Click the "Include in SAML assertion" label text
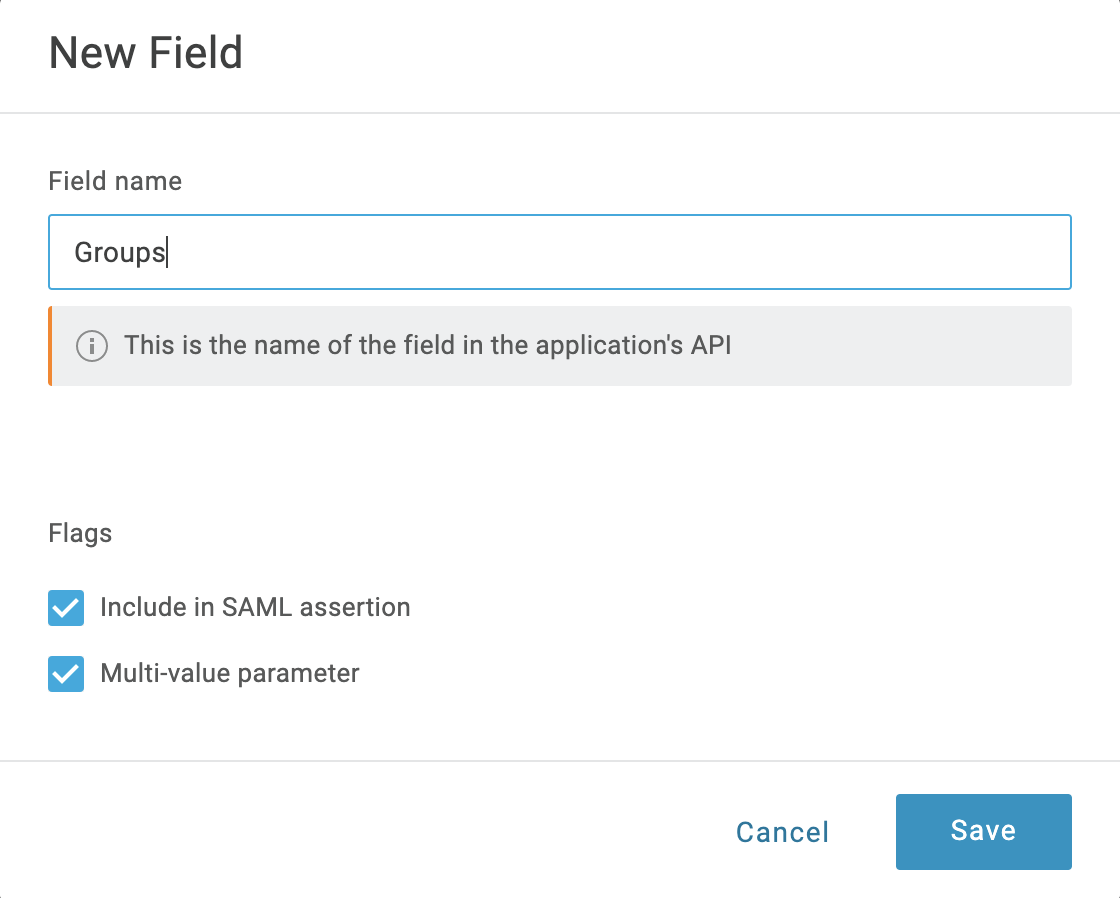This screenshot has width=1120, height=898. tap(255, 607)
